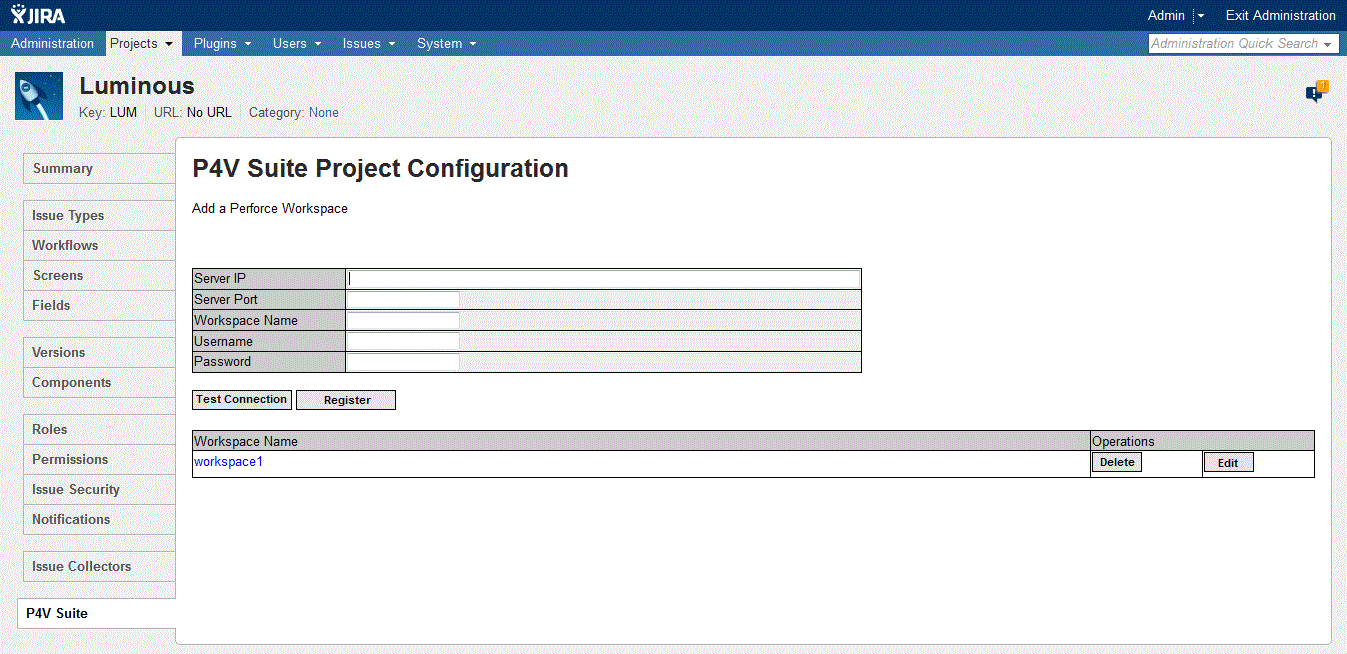The image size is (1347, 654).
Task: Click the Luminous project title
Action: 137,86
